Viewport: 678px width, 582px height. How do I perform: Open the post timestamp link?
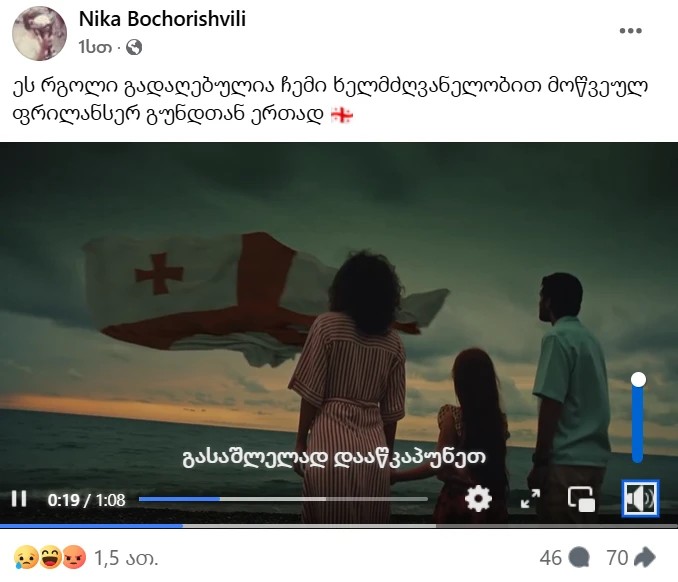[x=95, y=47]
